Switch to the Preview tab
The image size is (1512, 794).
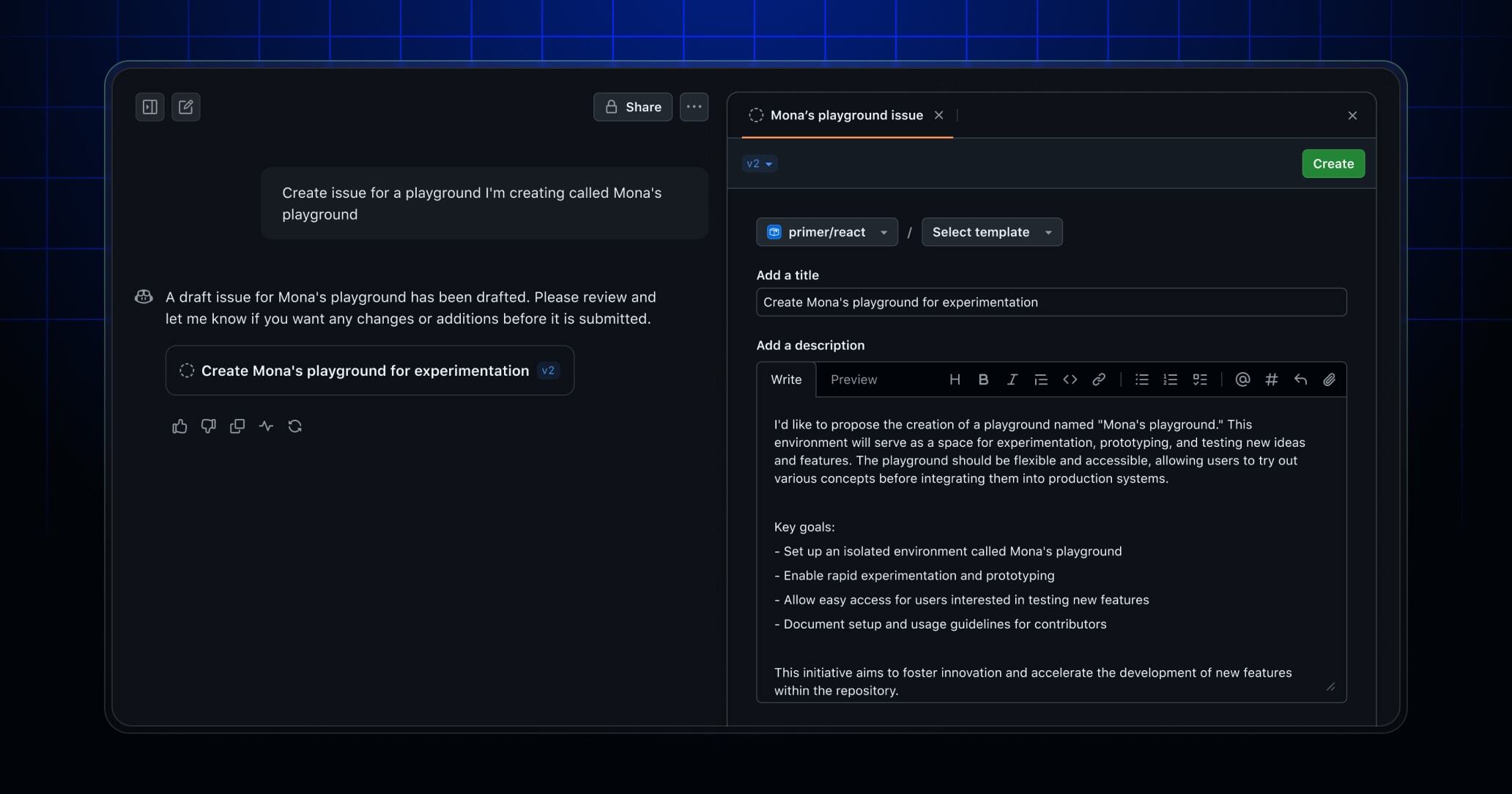(x=853, y=379)
